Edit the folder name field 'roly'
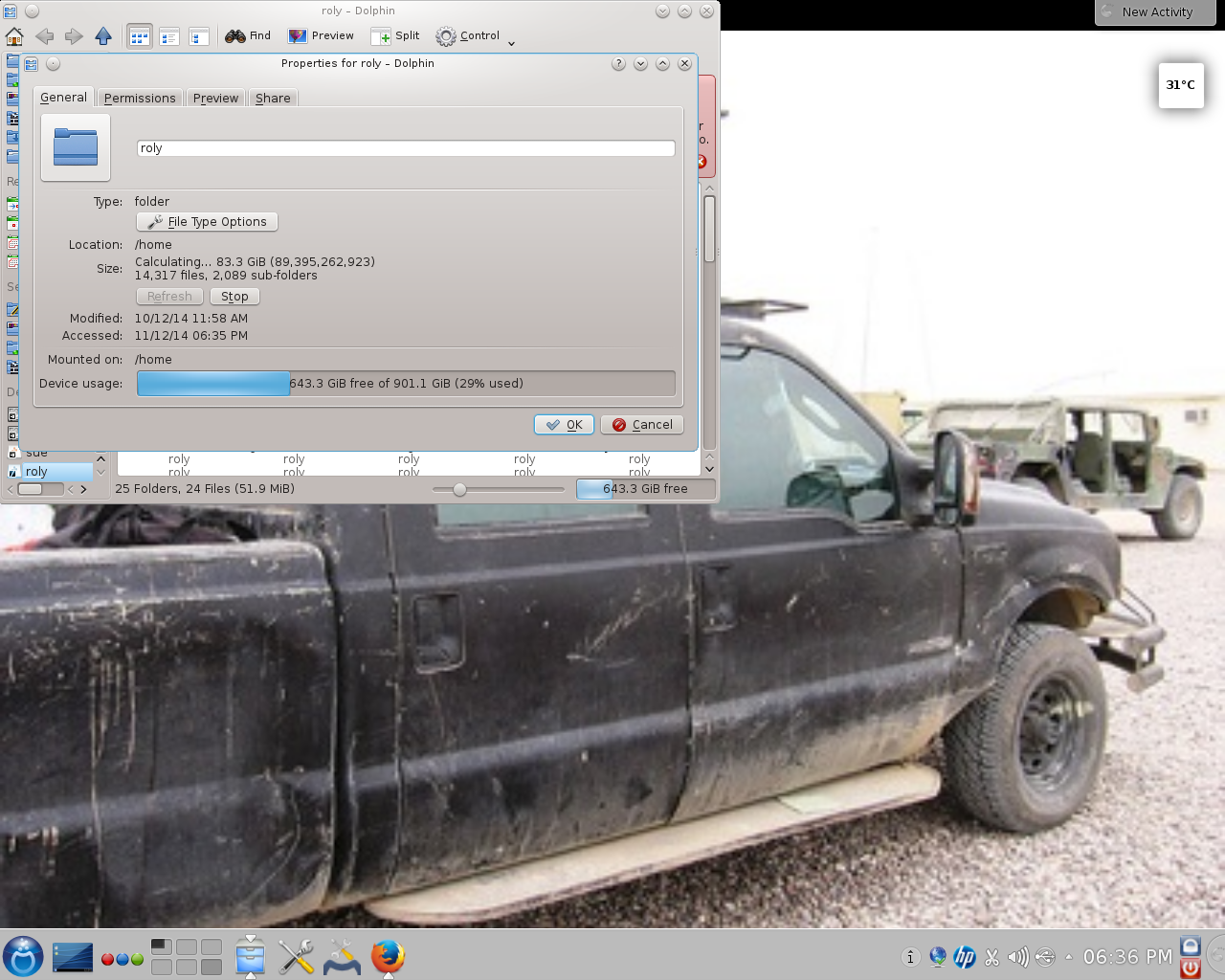Image resolution: width=1225 pixels, height=980 pixels. pyautogui.click(x=406, y=148)
